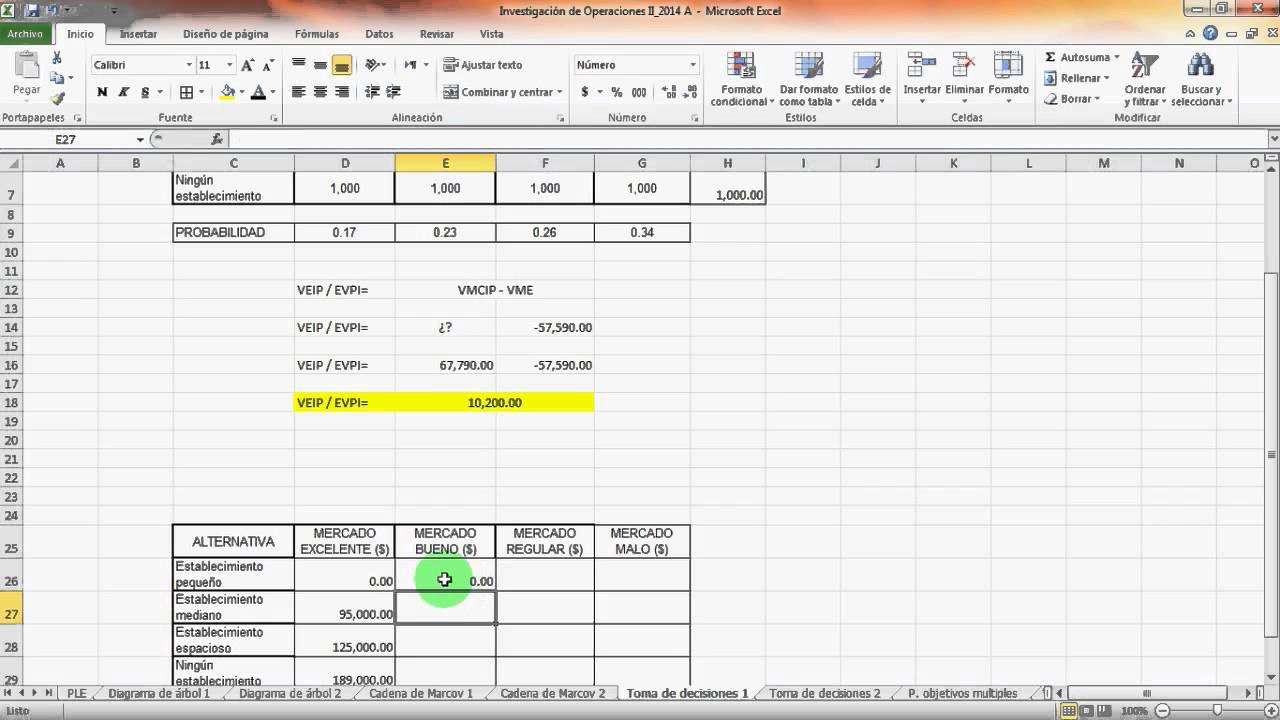This screenshot has height=720, width=1280.
Task: Click the increase indent icon
Action: pos(394,92)
